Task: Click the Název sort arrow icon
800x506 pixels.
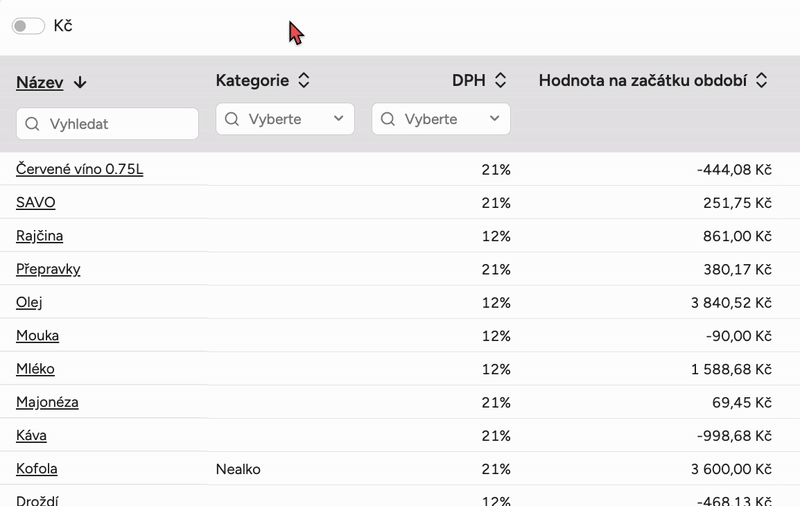Action: click(x=81, y=83)
